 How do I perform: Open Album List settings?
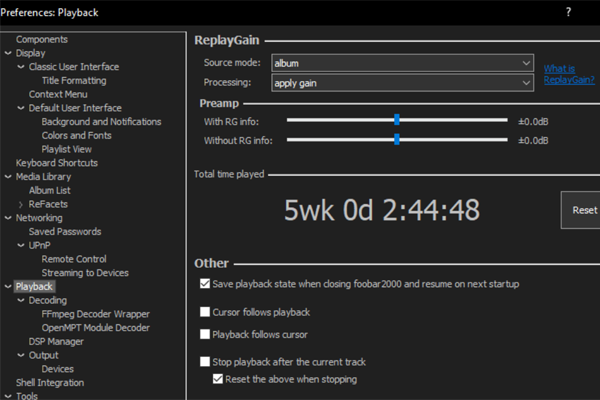50,190
